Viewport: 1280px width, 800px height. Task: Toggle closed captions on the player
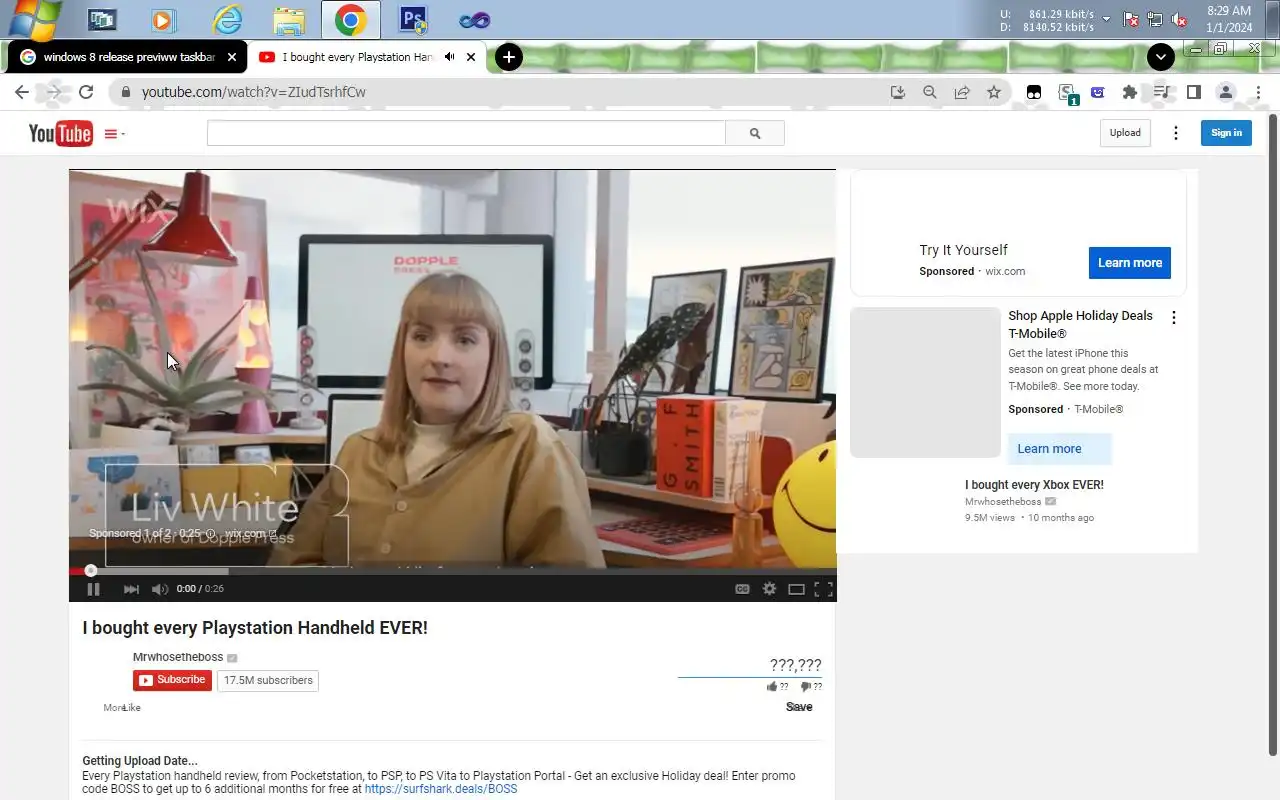pyautogui.click(x=742, y=589)
